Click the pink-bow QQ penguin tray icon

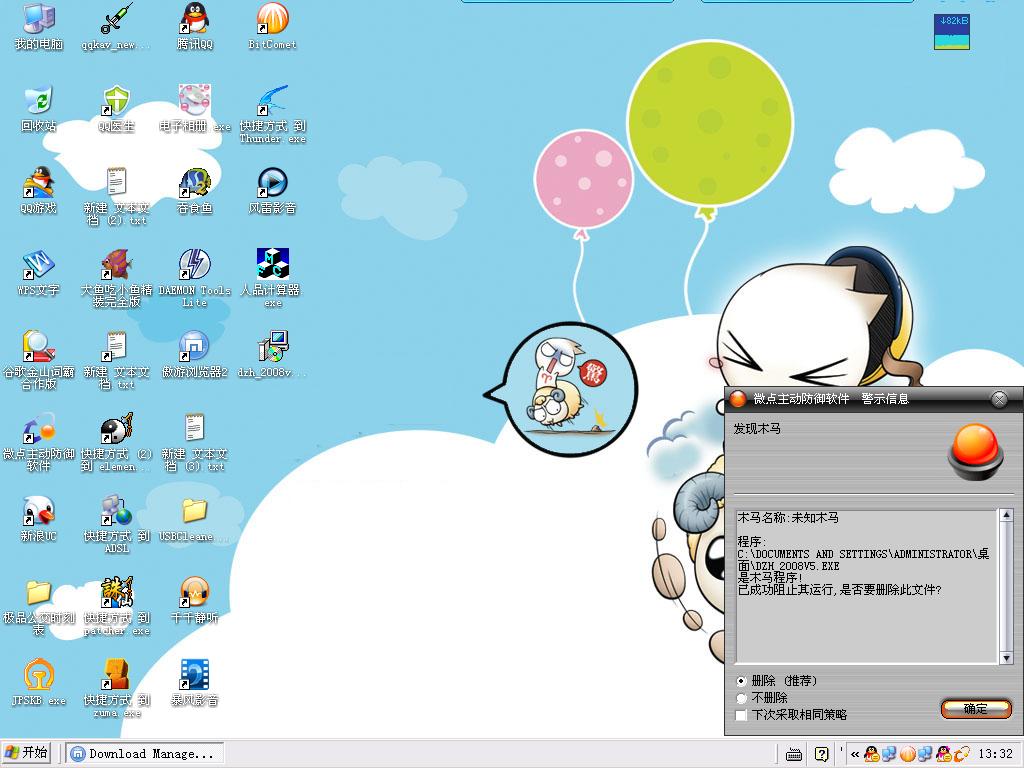[944, 754]
